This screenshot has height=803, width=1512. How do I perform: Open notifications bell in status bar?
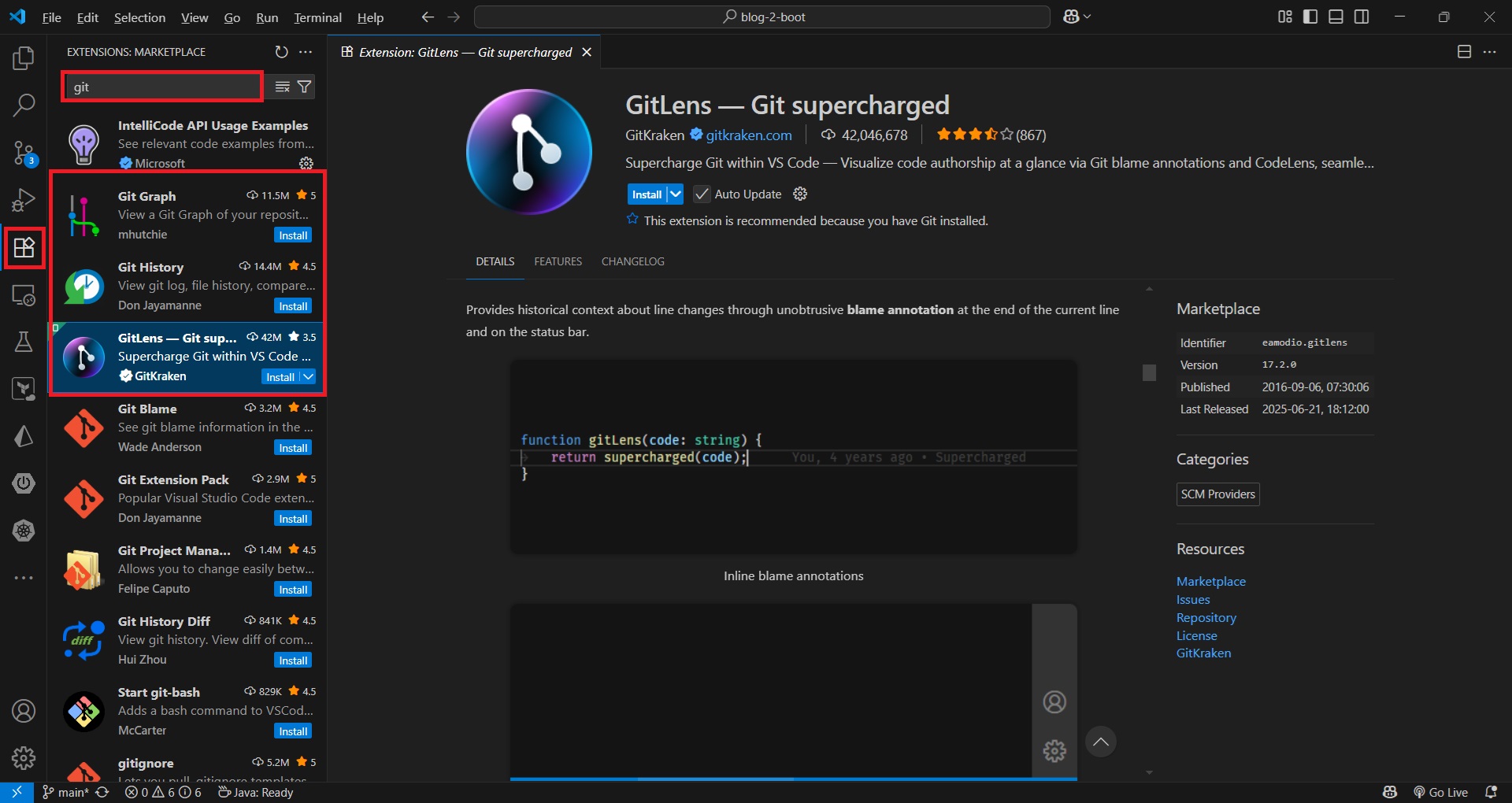point(1491,792)
